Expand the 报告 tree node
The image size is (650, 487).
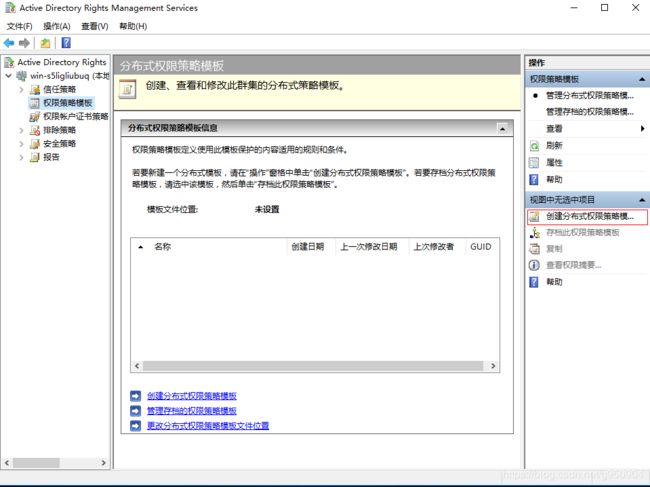(x=21, y=157)
